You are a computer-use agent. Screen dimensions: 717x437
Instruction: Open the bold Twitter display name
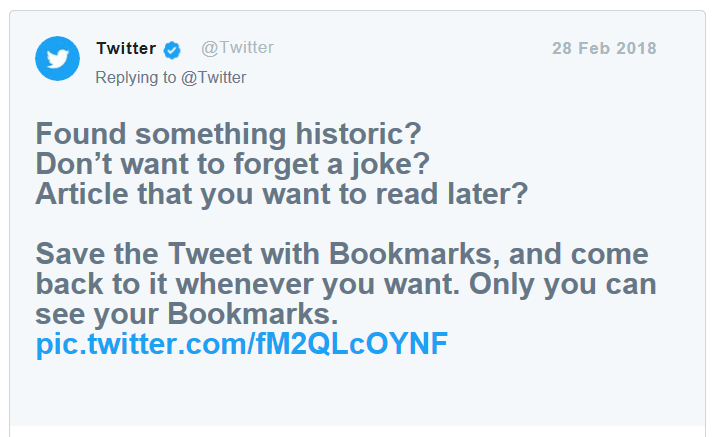tap(126, 48)
